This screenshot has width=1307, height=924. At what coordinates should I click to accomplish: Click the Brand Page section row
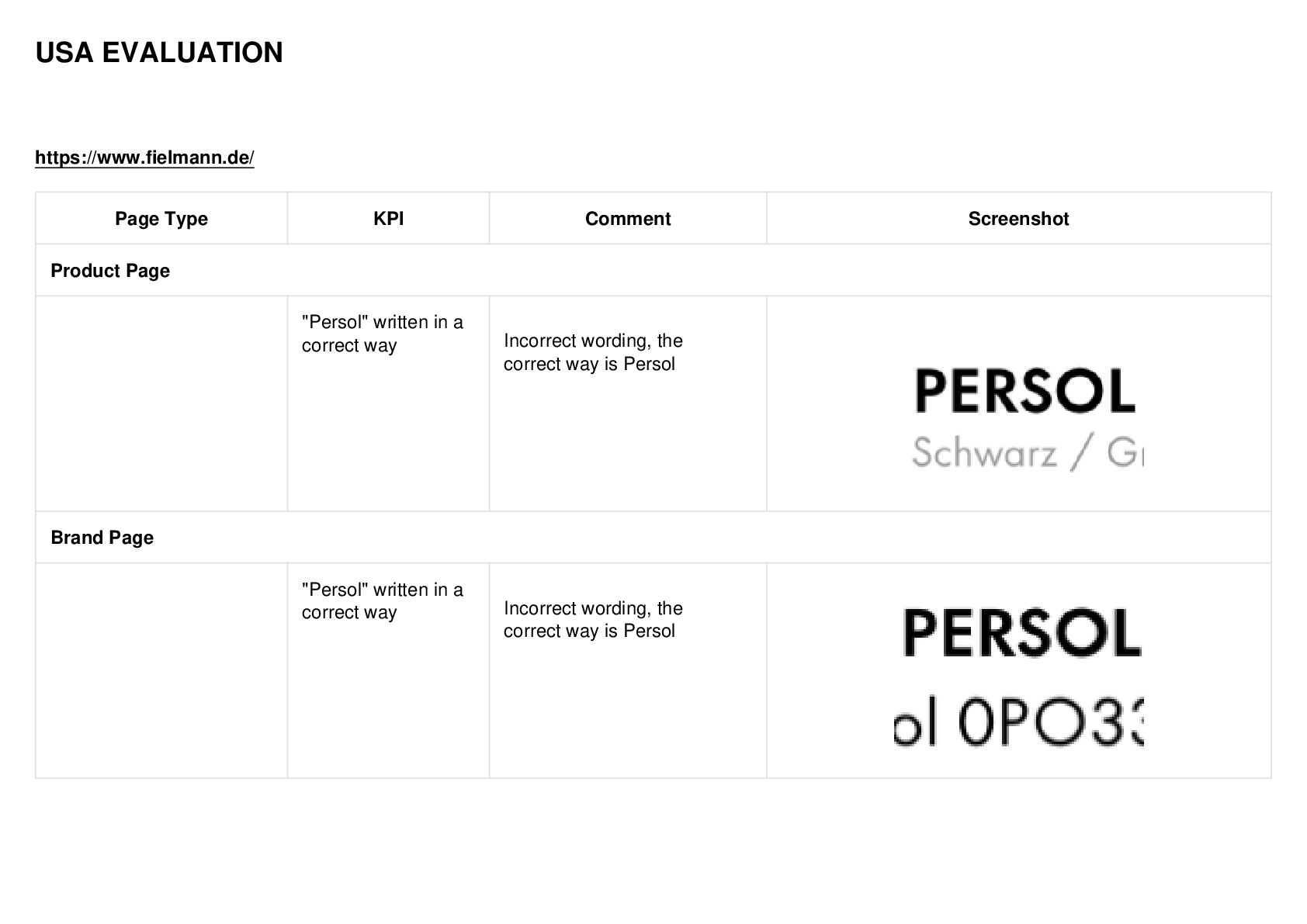pos(653,537)
